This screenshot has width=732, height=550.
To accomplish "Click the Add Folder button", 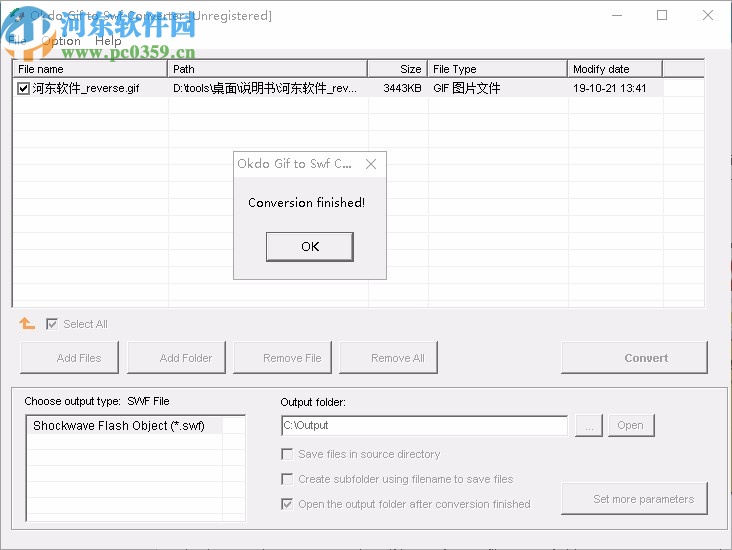I will pyautogui.click(x=176, y=358).
